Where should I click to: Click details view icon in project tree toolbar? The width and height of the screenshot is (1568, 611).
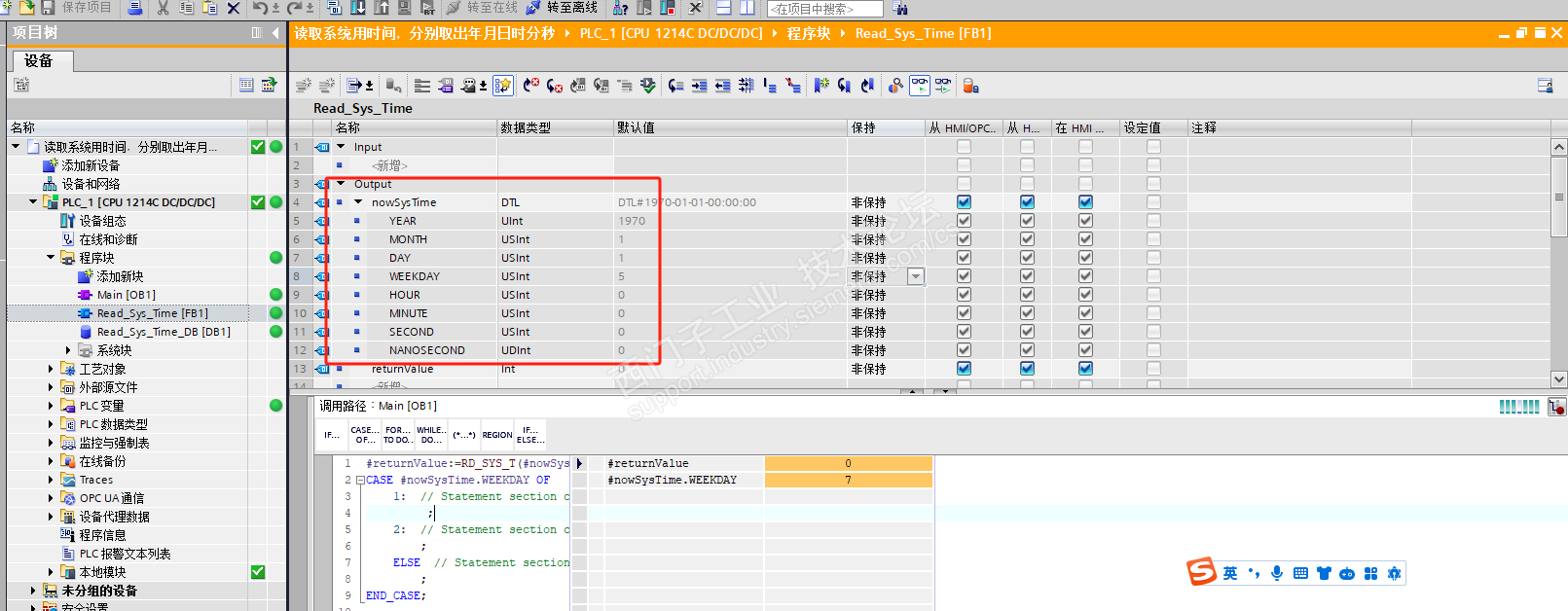(x=247, y=85)
